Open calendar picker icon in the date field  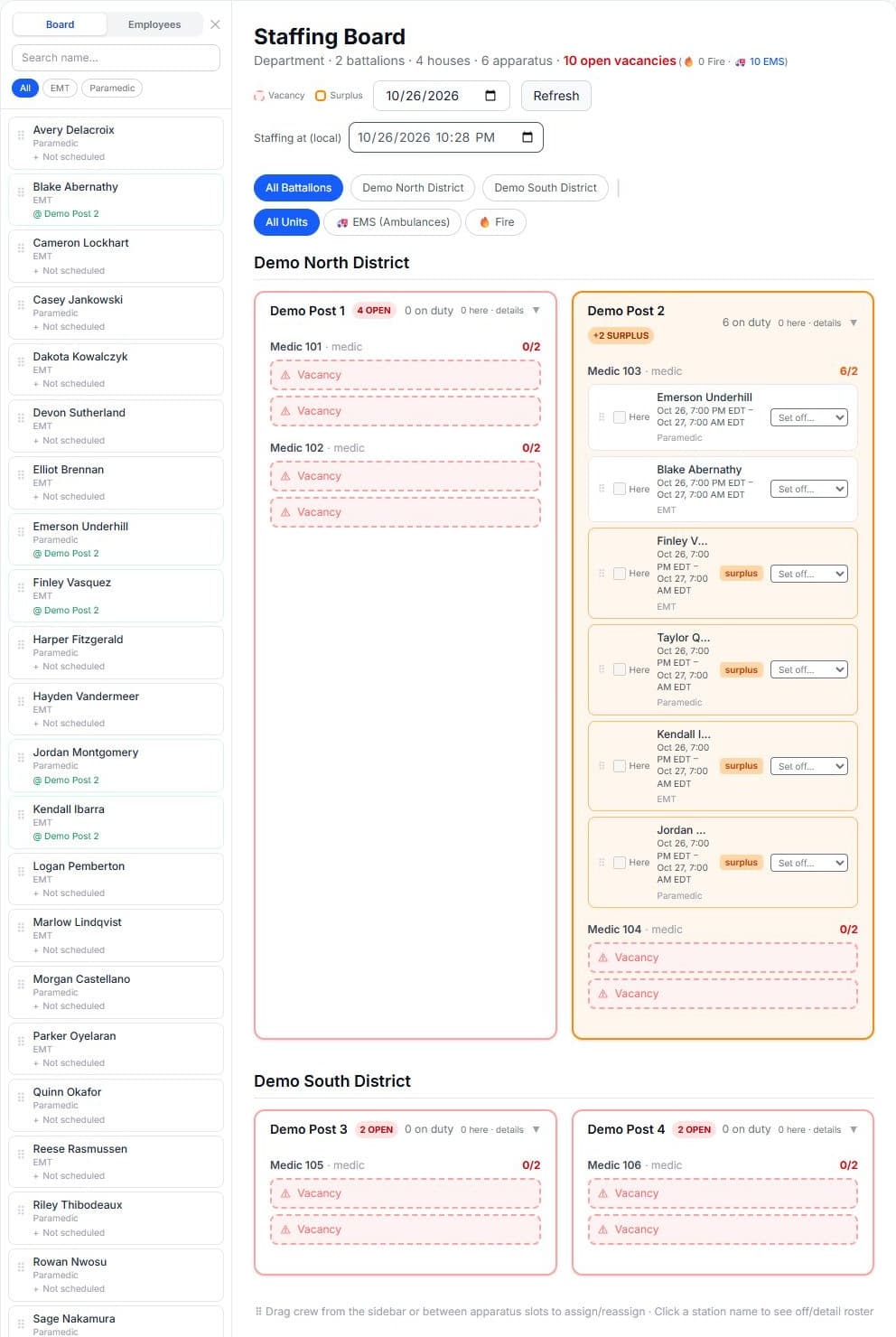coord(490,96)
